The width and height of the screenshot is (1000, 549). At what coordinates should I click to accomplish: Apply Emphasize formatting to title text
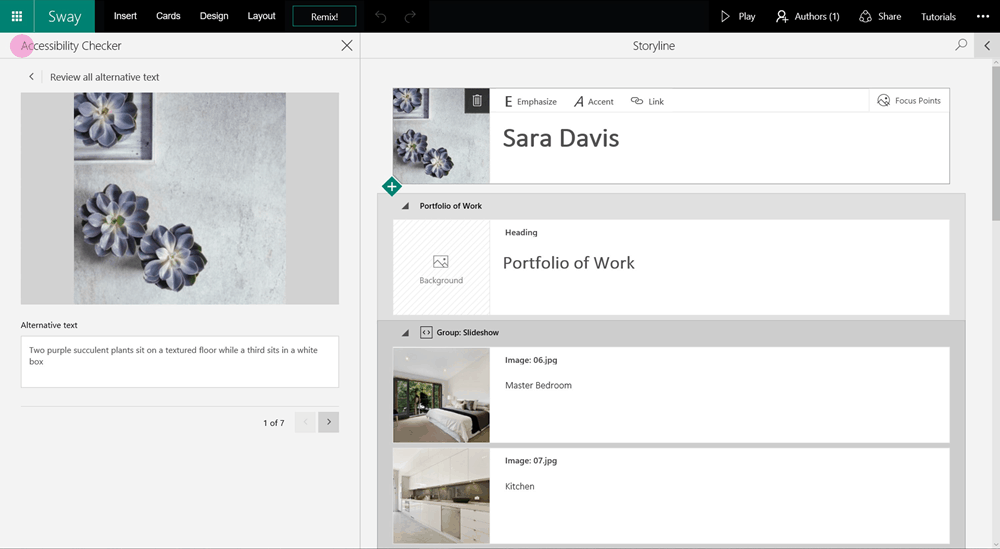click(x=530, y=101)
